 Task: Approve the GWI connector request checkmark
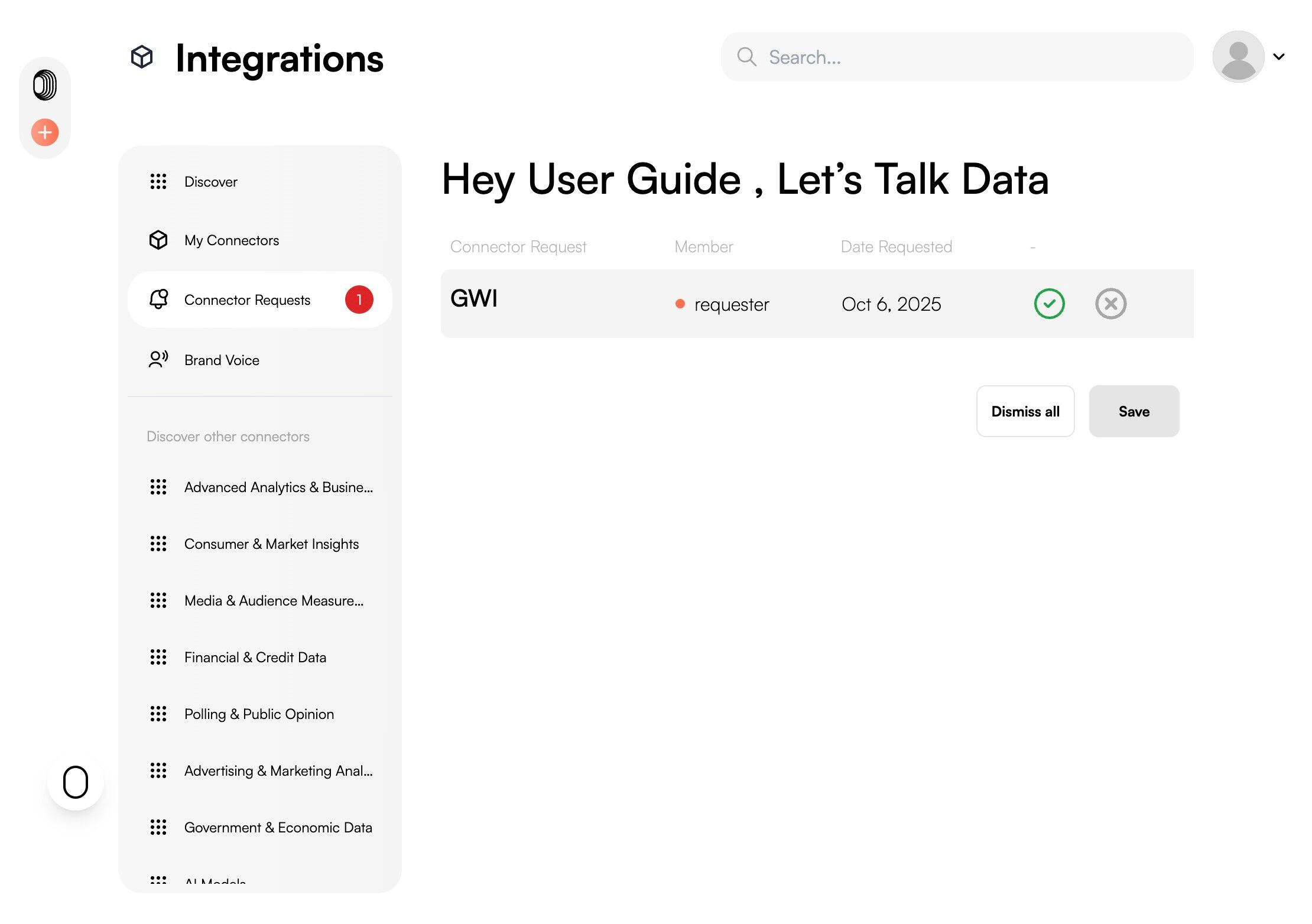tap(1049, 304)
